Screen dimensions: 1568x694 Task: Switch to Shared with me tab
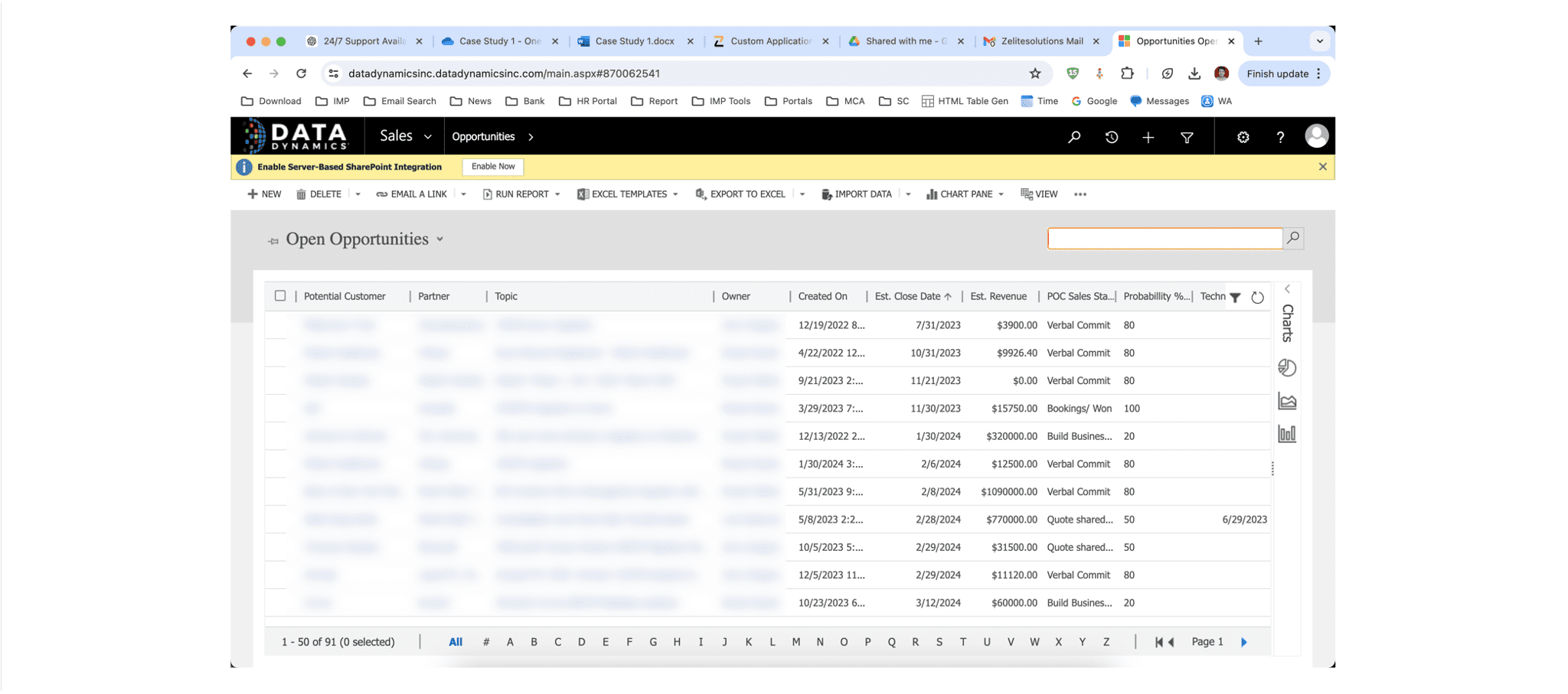click(x=906, y=41)
